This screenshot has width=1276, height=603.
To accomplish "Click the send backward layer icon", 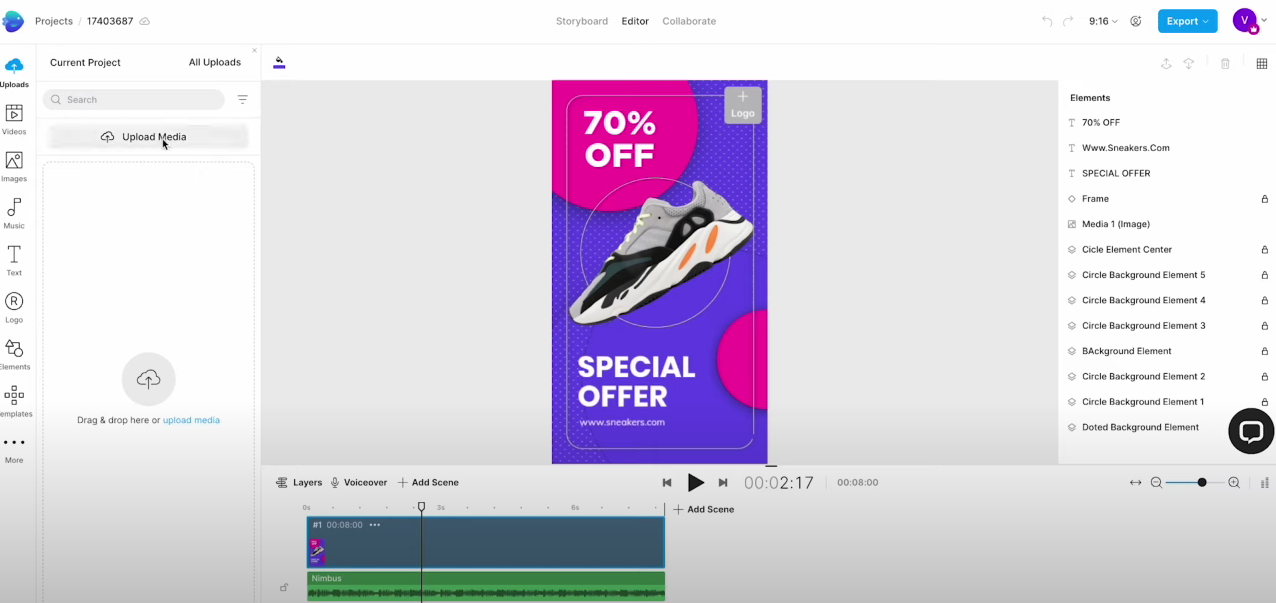I will click(1189, 63).
